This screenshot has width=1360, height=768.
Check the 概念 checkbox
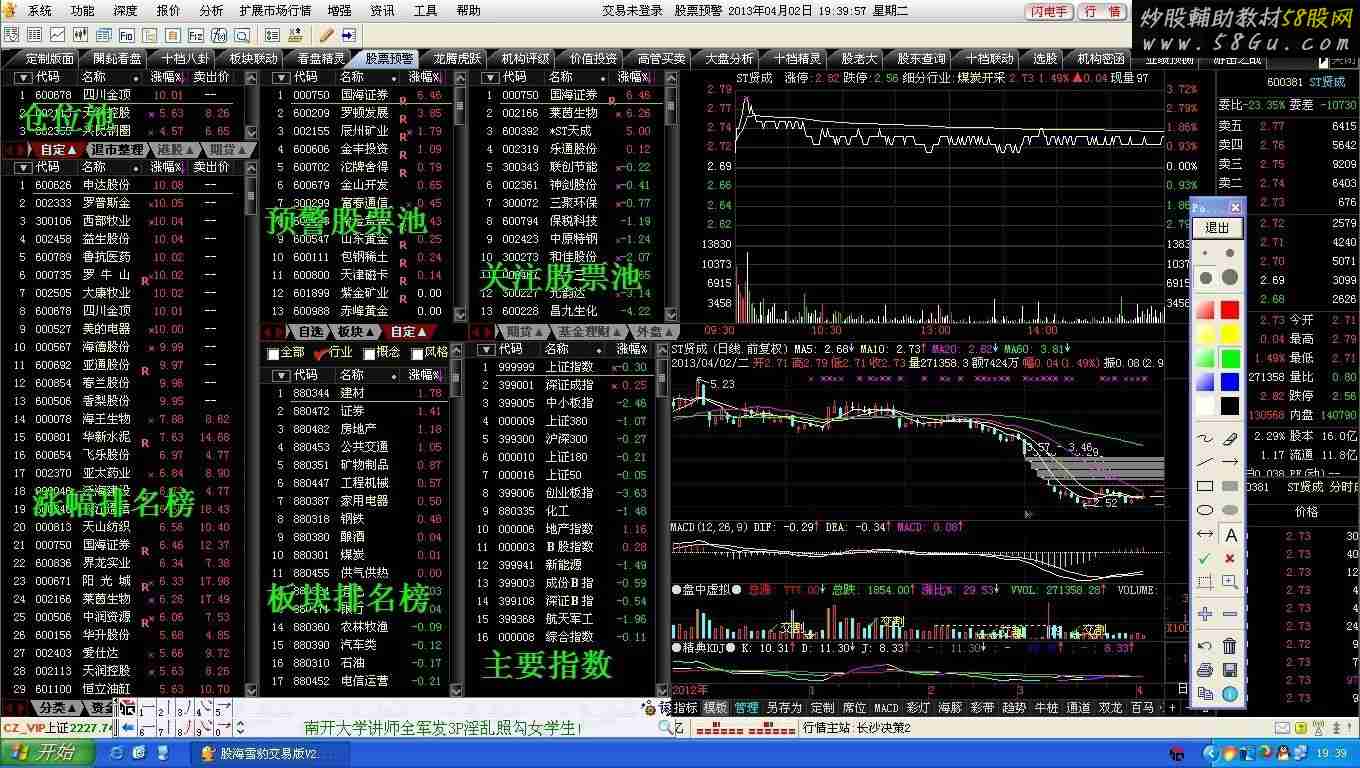[368, 354]
